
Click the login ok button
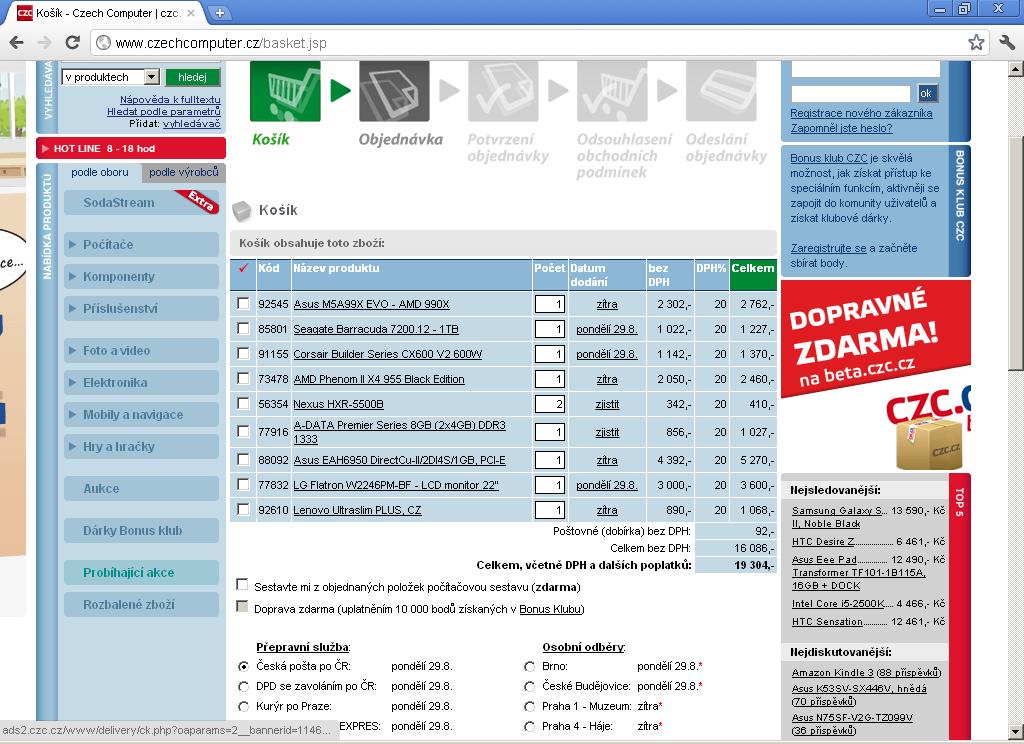coord(926,93)
